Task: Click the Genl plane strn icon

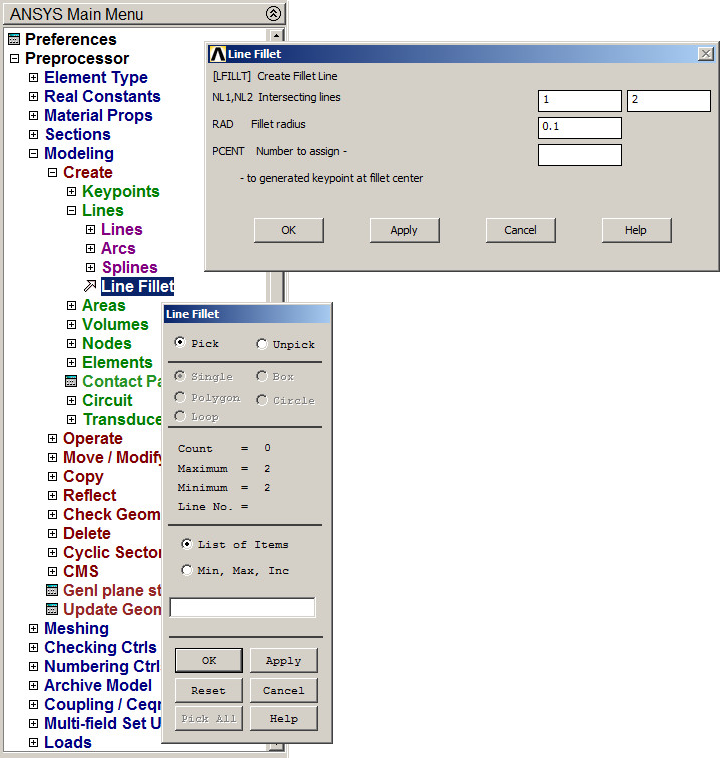Action: tap(52, 591)
